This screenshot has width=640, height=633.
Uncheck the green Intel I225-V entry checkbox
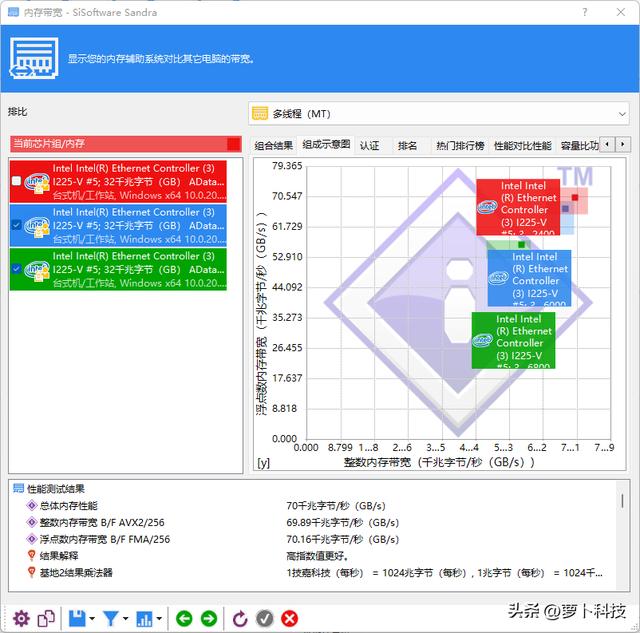pos(16,269)
